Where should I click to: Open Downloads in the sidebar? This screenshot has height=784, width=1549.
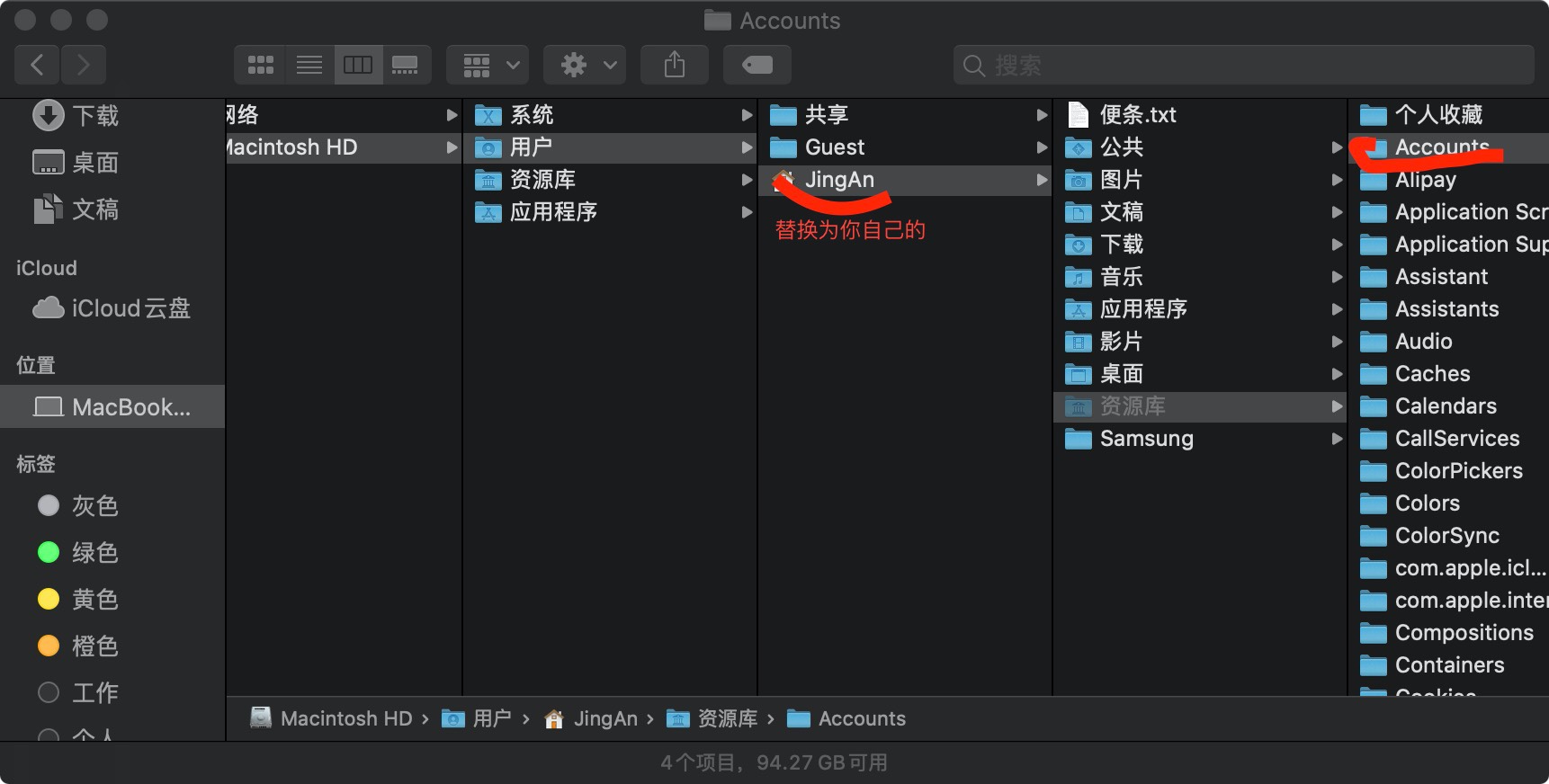tap(94, 116)
